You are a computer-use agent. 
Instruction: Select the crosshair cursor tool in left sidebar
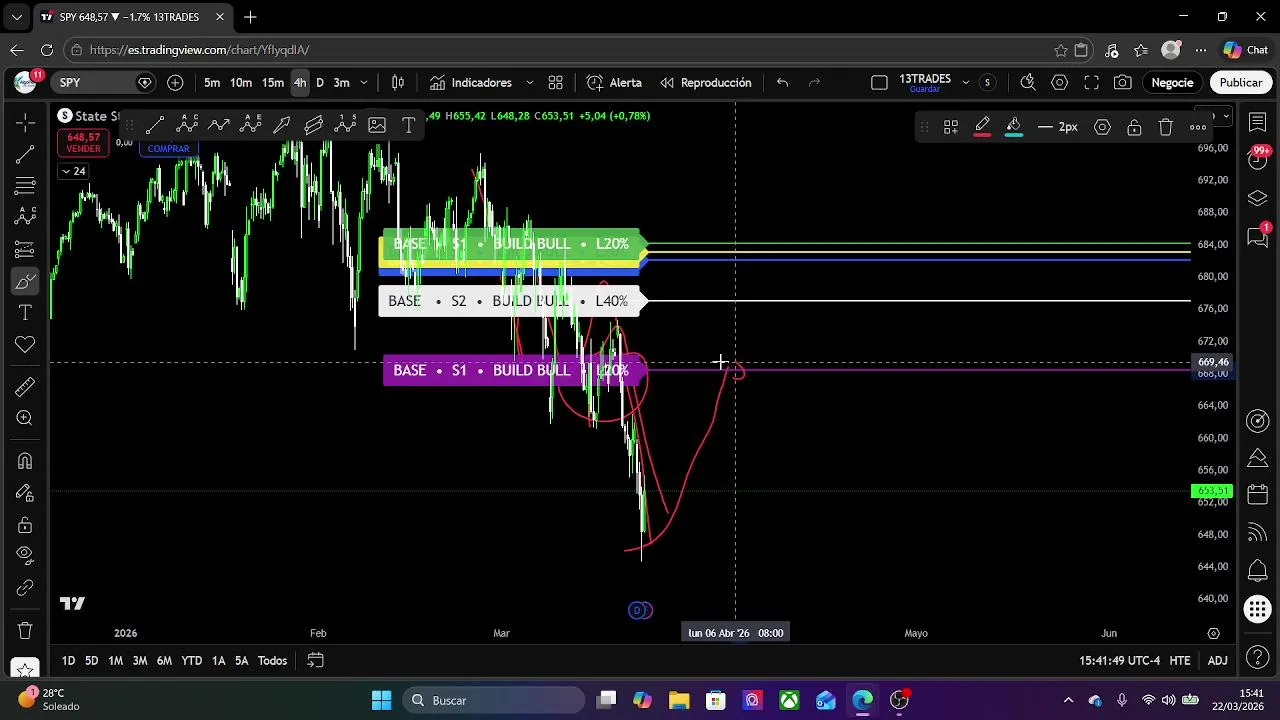[x=25, y=122]
